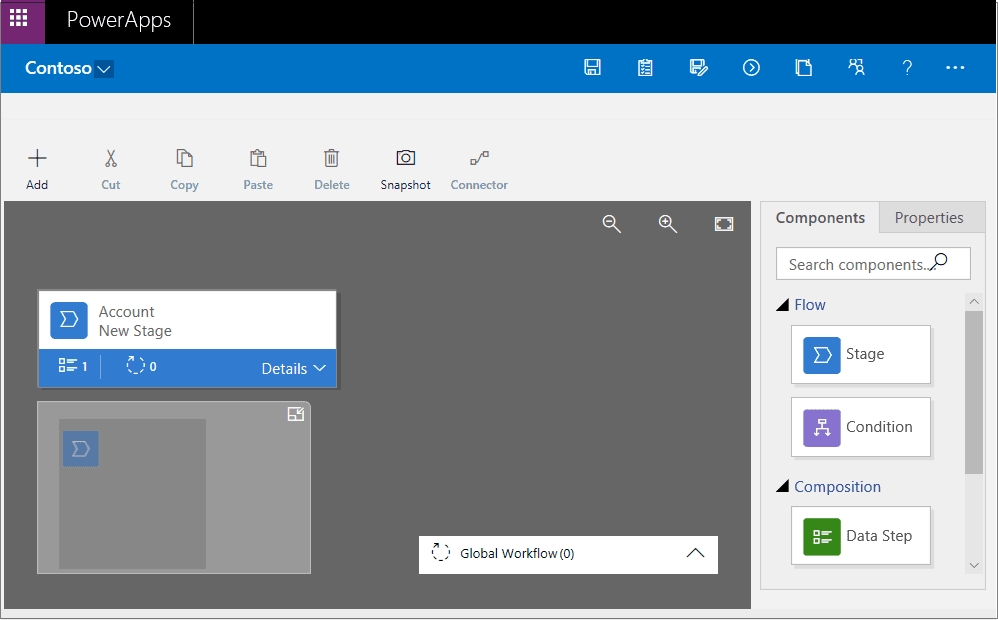Click Add in the toolbar
Image resolution: width=998 pixels, height=620 pixels.
(37, 168)
